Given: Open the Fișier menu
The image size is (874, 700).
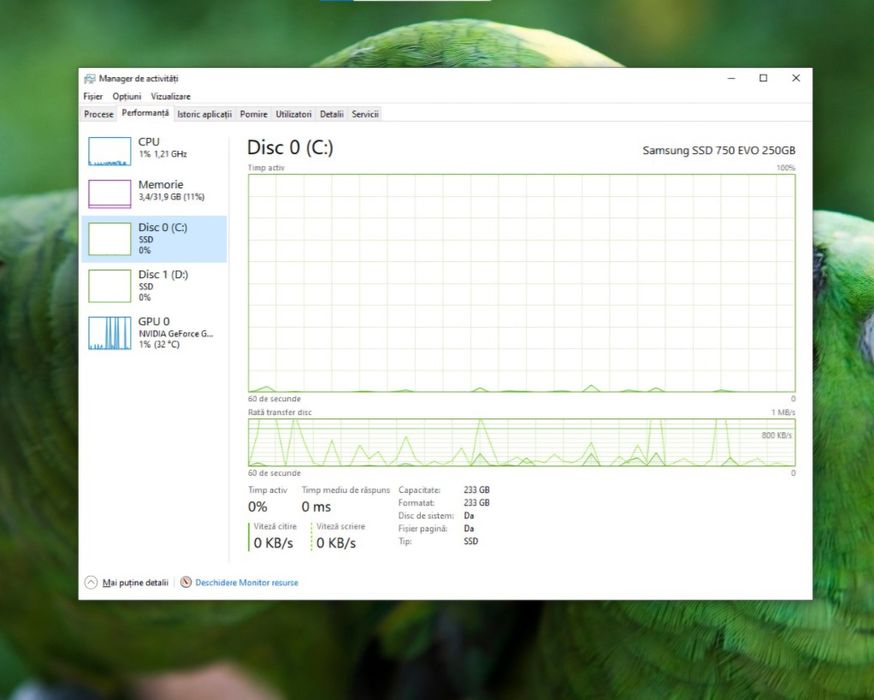Looking at the screenshot, I should [x=93, y=96].
